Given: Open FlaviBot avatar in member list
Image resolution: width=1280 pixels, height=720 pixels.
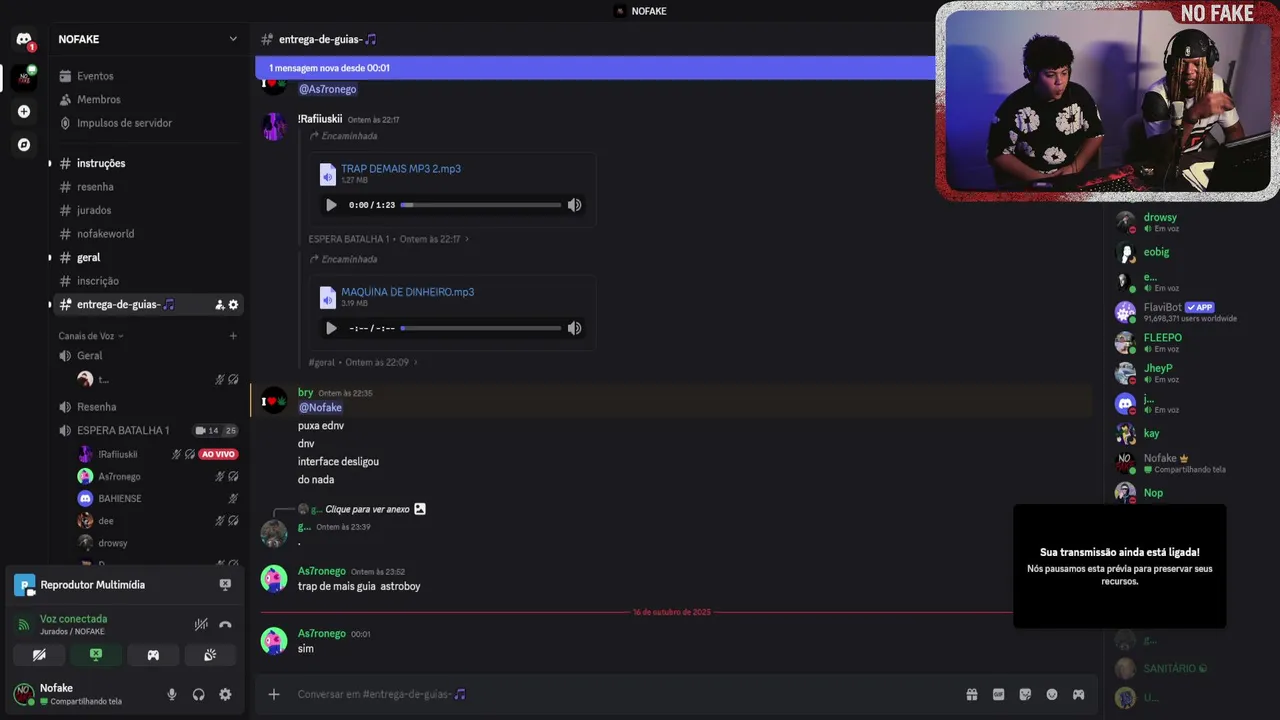Looking at the screenshot, I should click(1125, 312).
